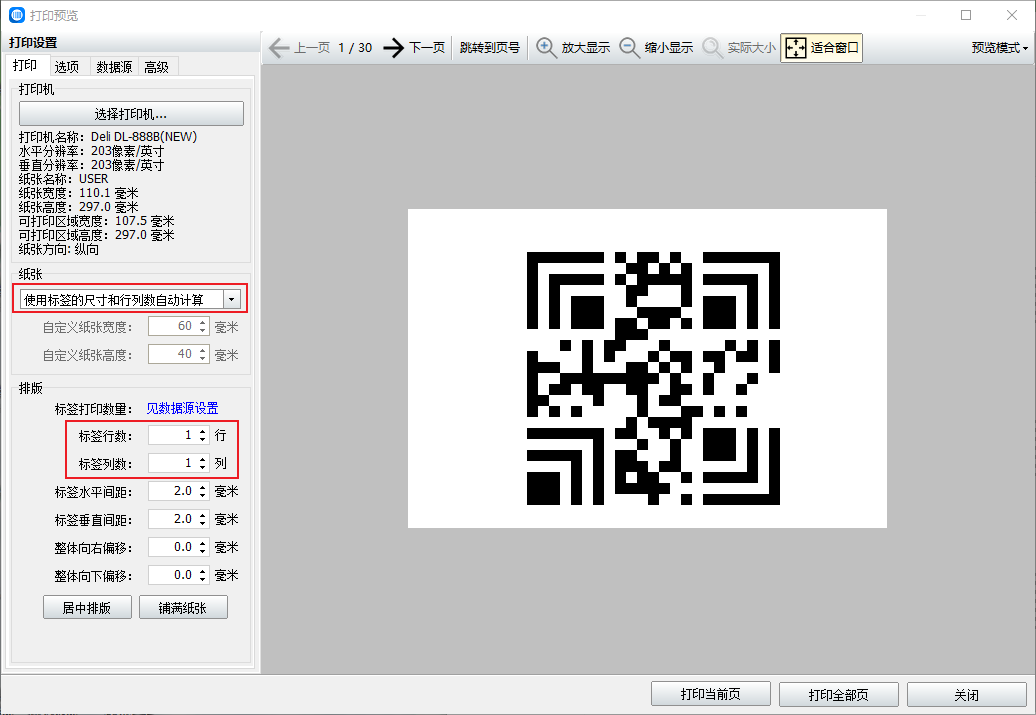Click the 选择打印机 button

click(131, 114)
